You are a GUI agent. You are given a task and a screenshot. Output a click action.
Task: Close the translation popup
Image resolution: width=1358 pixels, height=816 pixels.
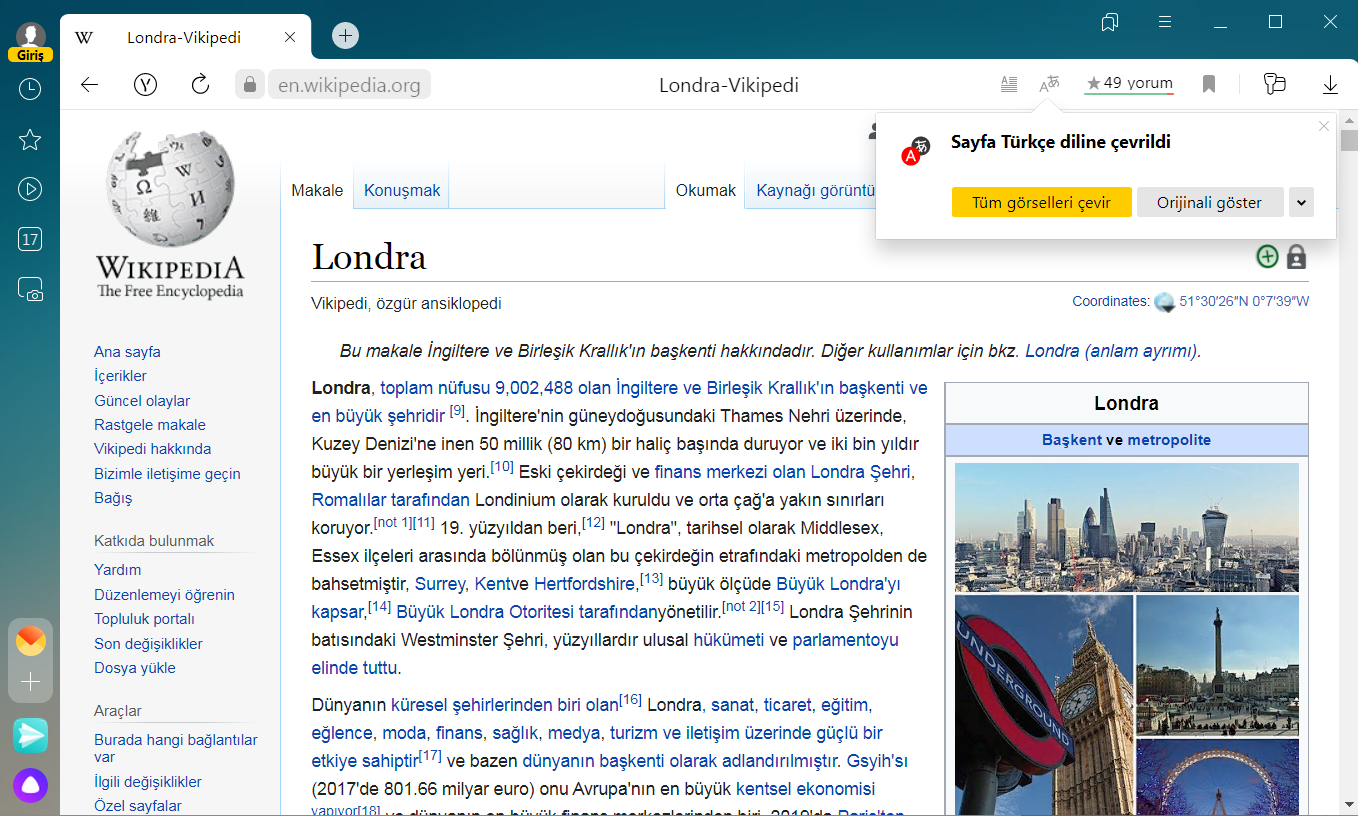coord(1324,126)
